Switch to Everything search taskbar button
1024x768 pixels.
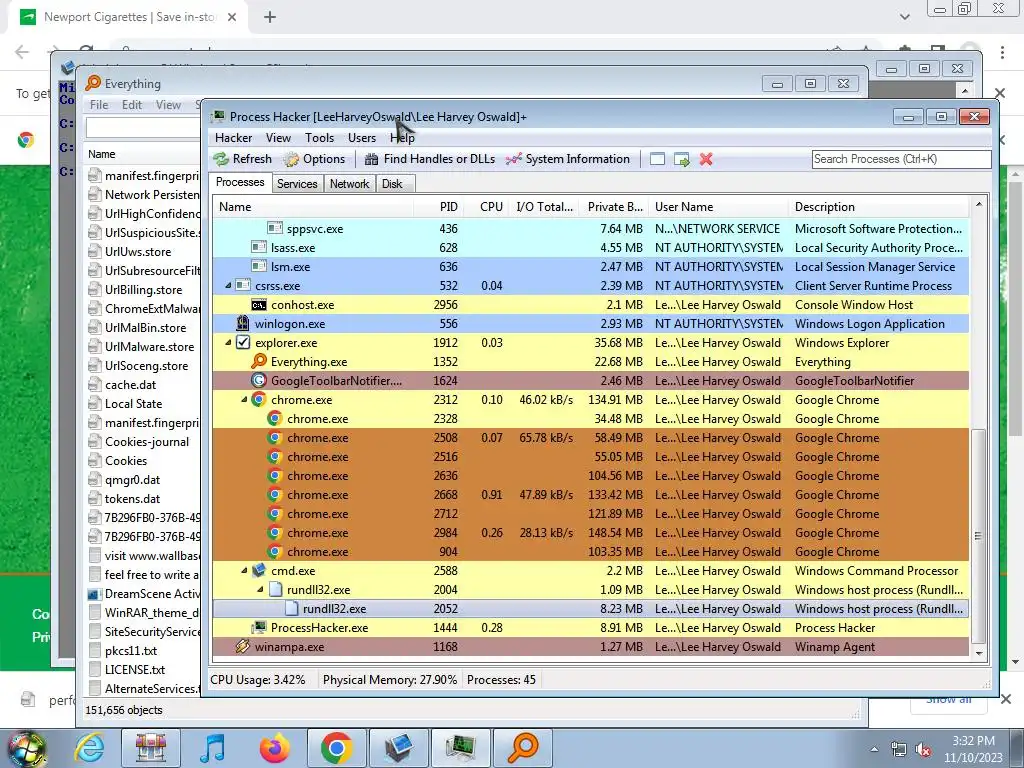tap(523, 748)
